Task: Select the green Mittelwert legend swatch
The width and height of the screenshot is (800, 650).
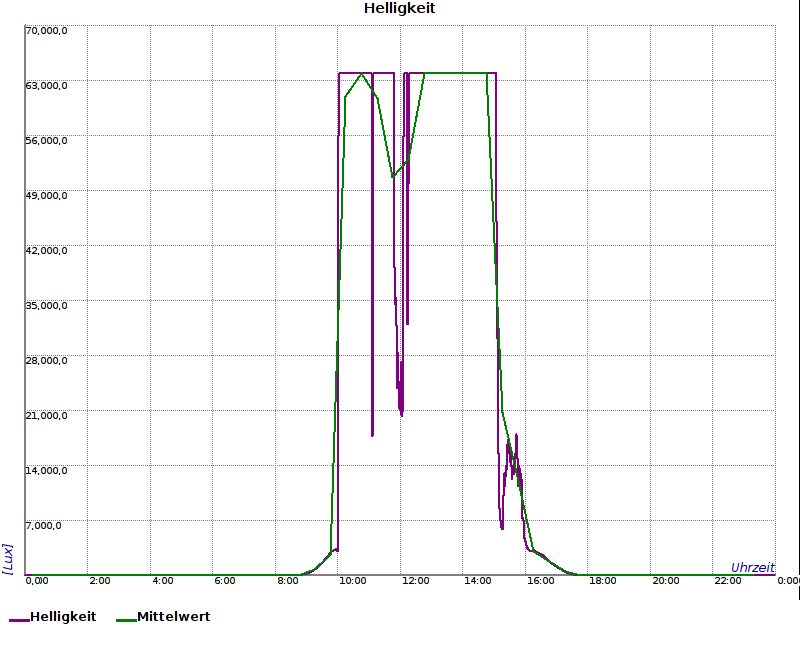Action: [x=126, y=620]
